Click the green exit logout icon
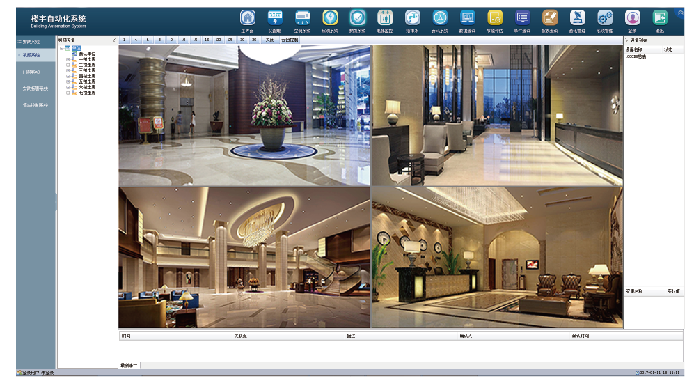693x385 pixels. [660, 18]
